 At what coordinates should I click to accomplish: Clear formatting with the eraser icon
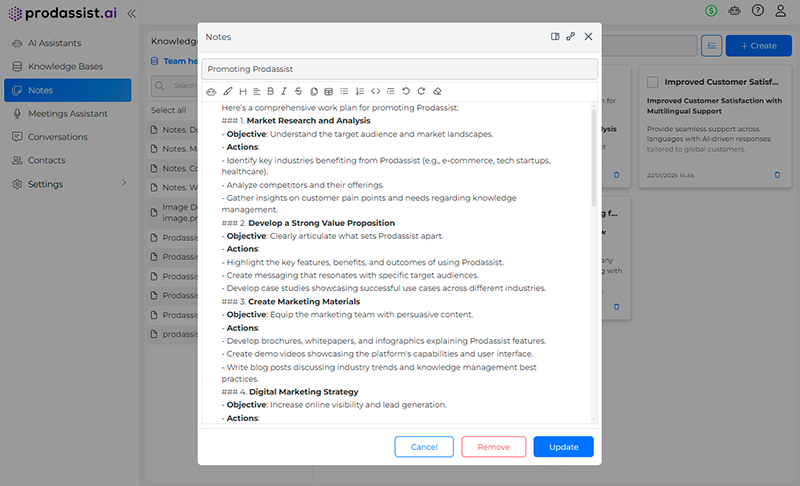pyautogui.click(x=436, y=92)
